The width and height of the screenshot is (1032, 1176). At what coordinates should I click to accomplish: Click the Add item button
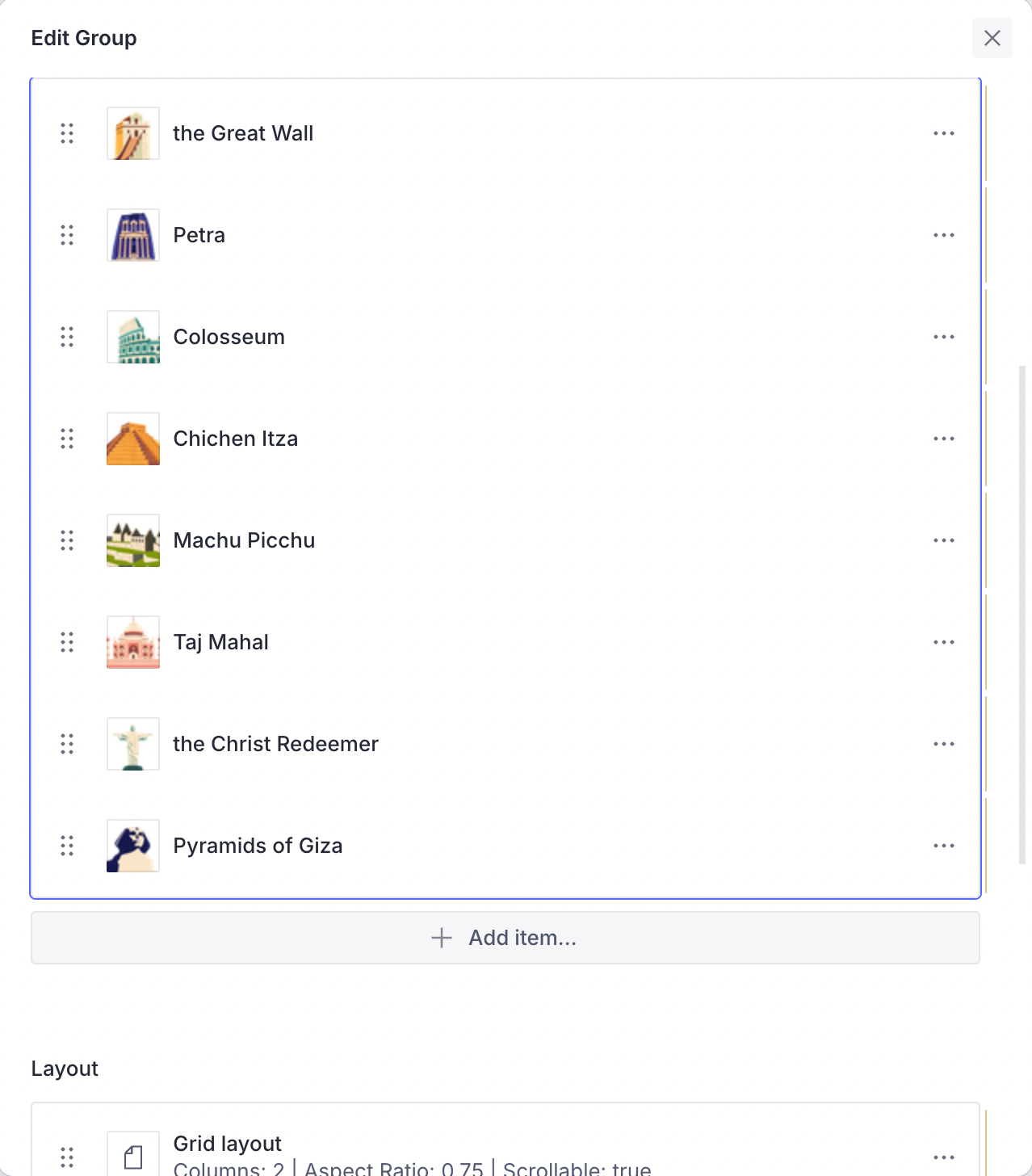[x=505, y=938]
